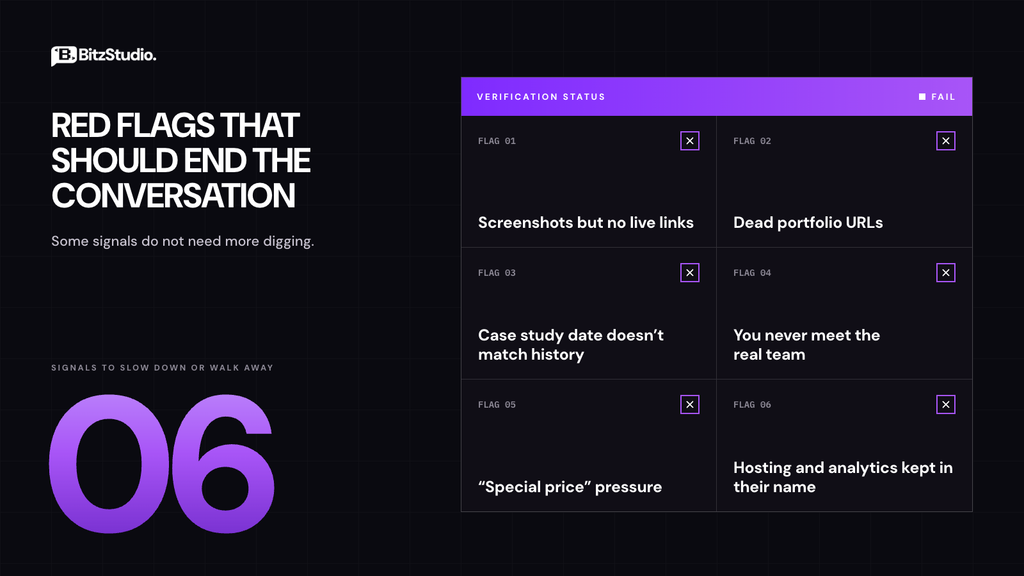Click the X box on Flag 03
Image resolution: width=1024 pixels, height=576 pixels.
click(690, 273)
